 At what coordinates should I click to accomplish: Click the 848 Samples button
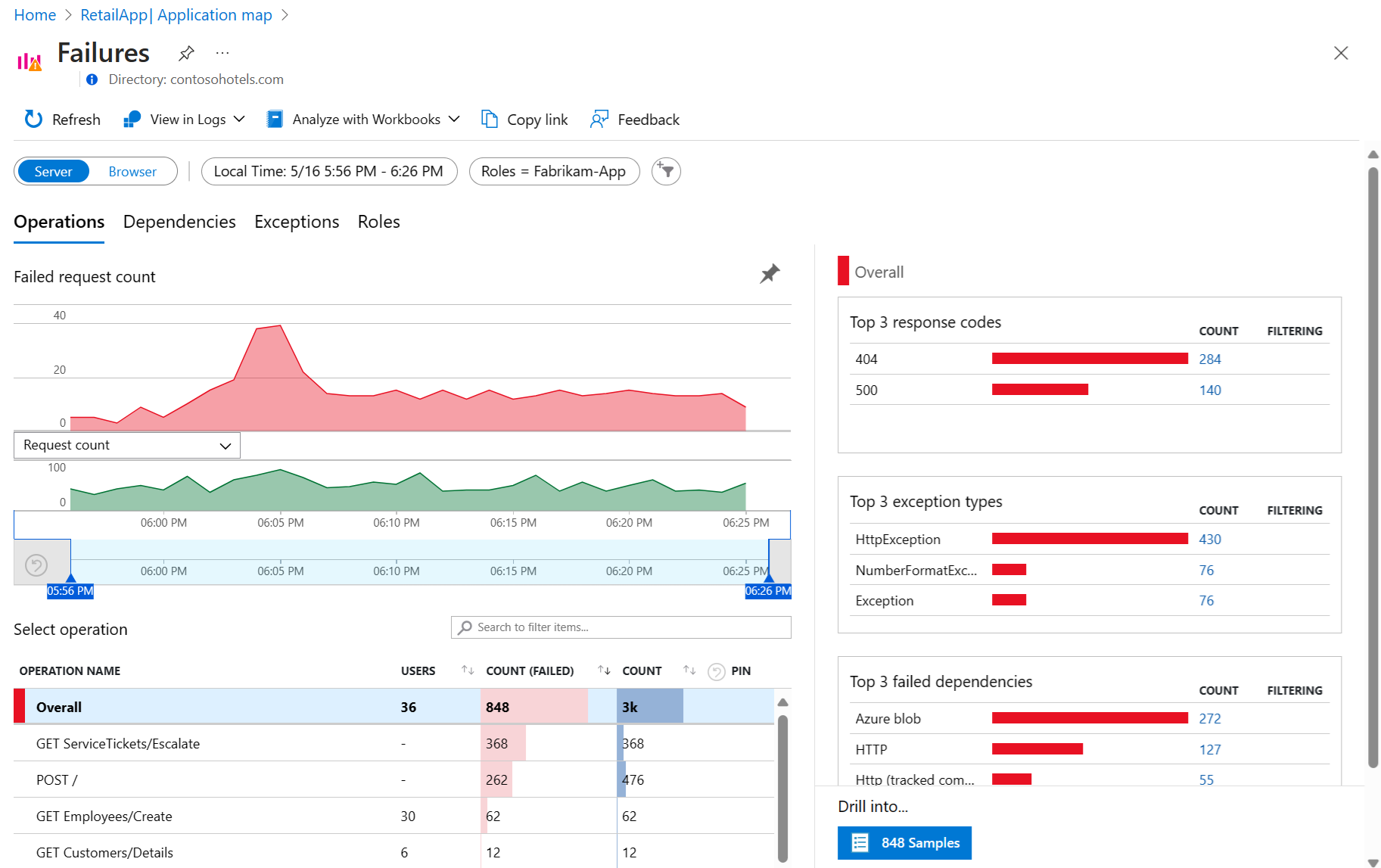(904, 843)
